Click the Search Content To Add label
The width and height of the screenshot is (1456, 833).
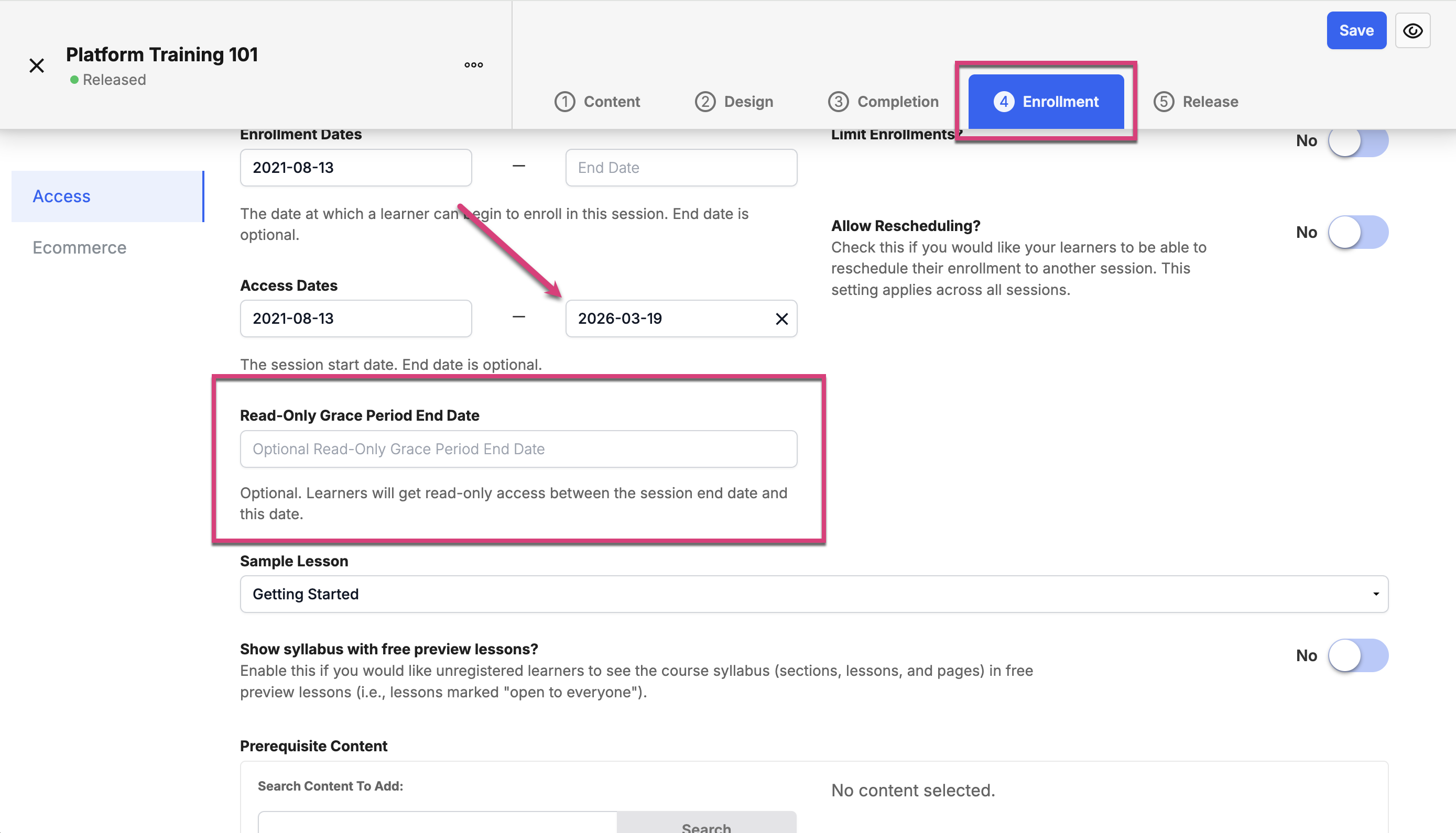[330, 786]
